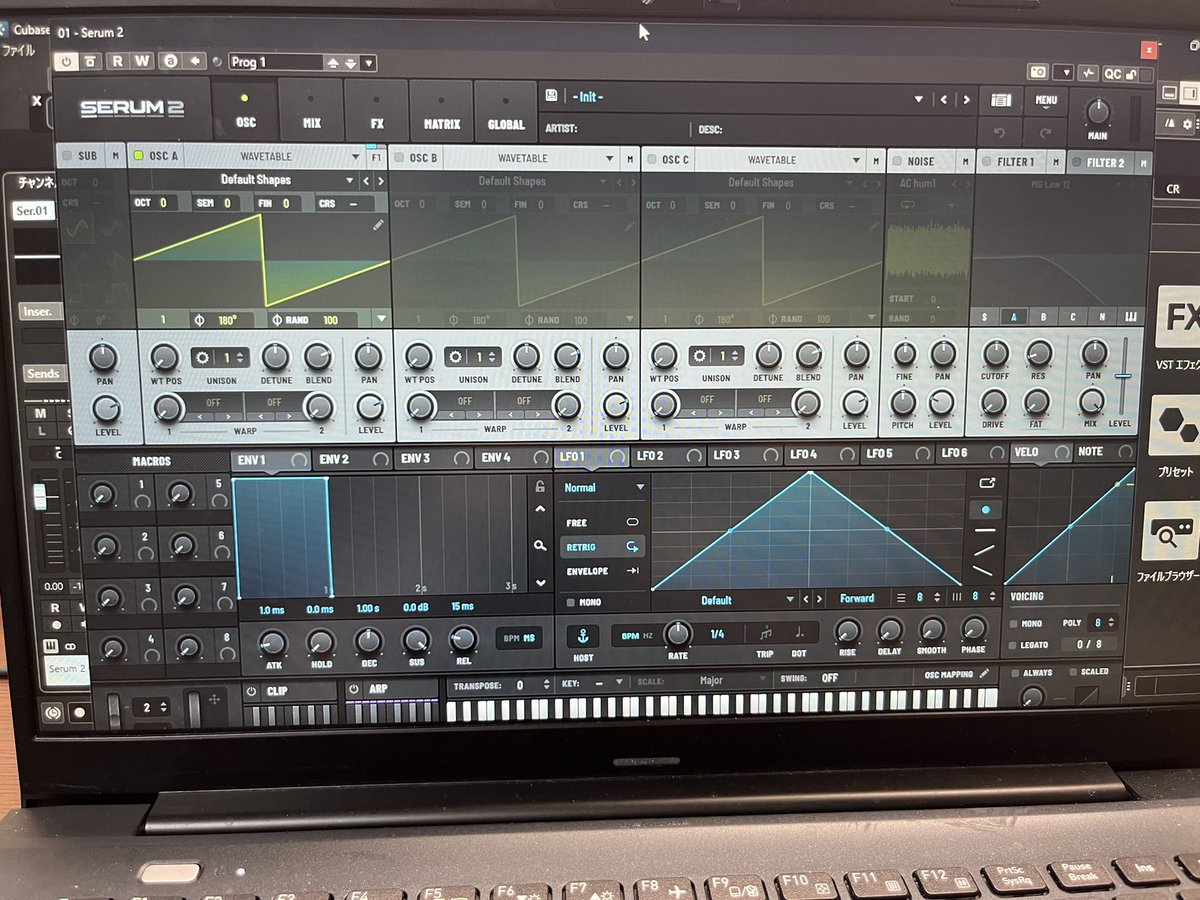Click the OSC B unison gear icon

[x=455, y=357]
